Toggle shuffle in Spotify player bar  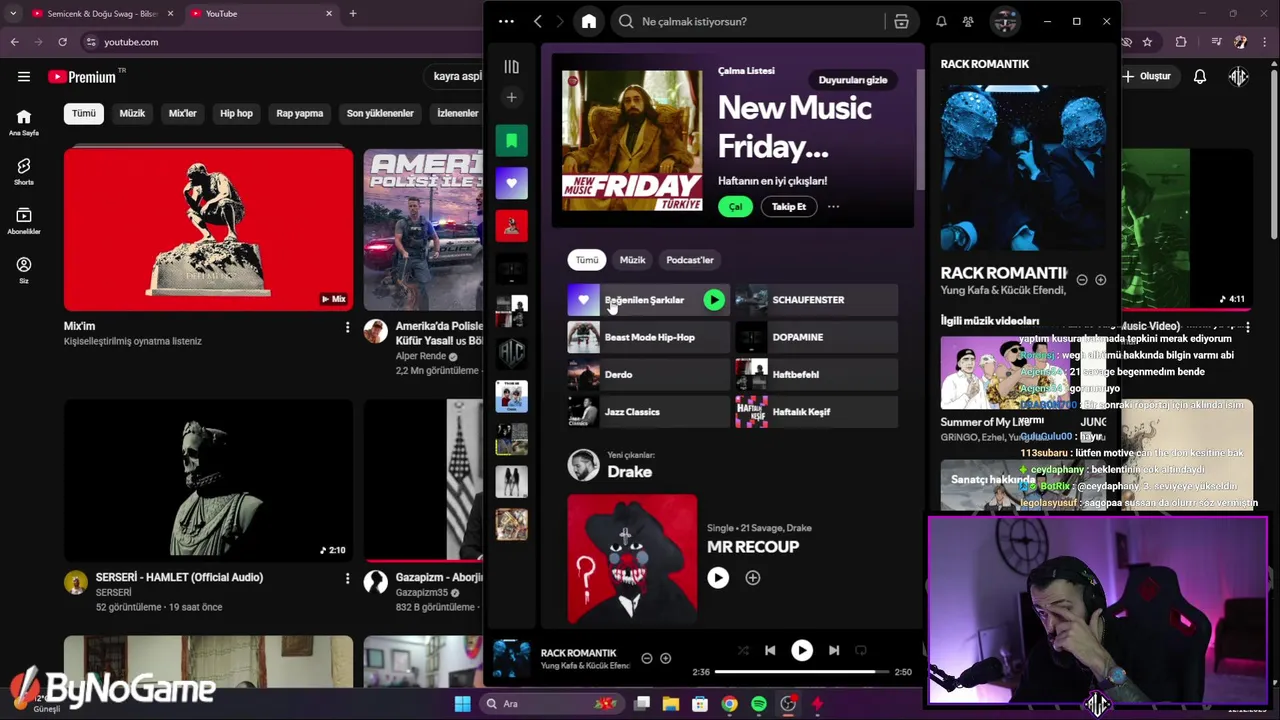pos(742,650)
